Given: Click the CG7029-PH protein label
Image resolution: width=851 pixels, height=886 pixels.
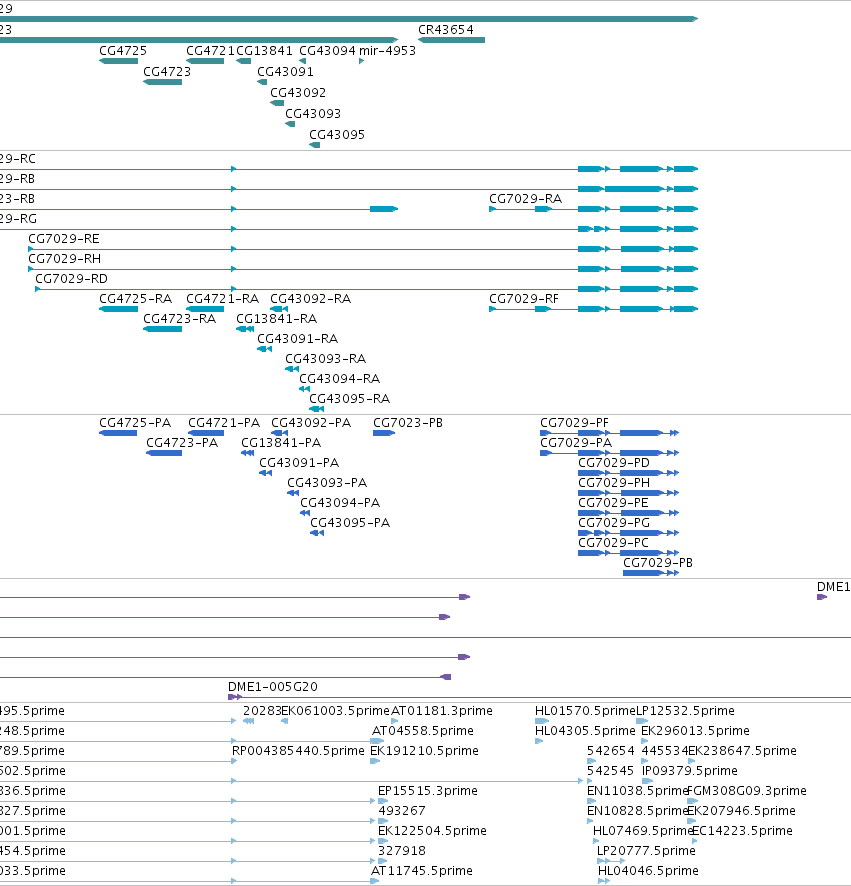Looking at the screenshot, I should click(614, 483).
